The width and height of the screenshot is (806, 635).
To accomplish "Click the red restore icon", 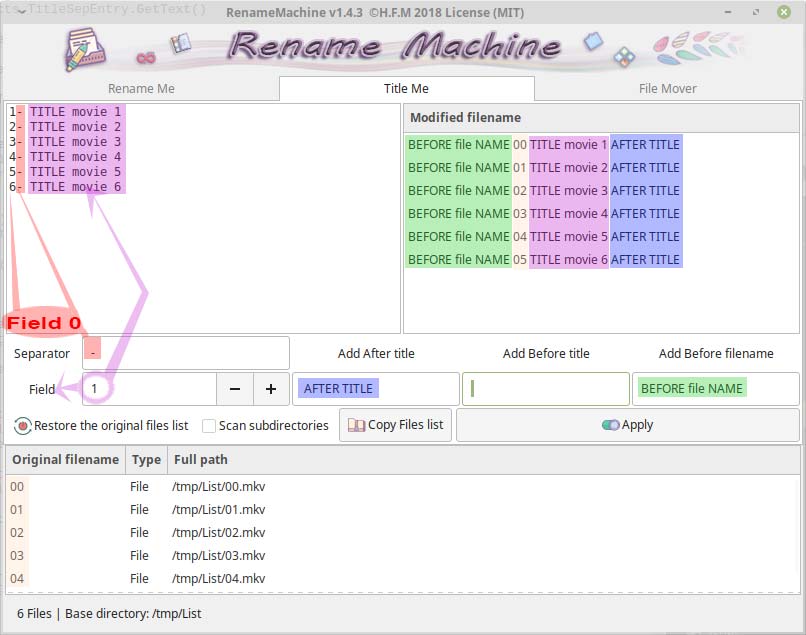I will pos(23,426).
